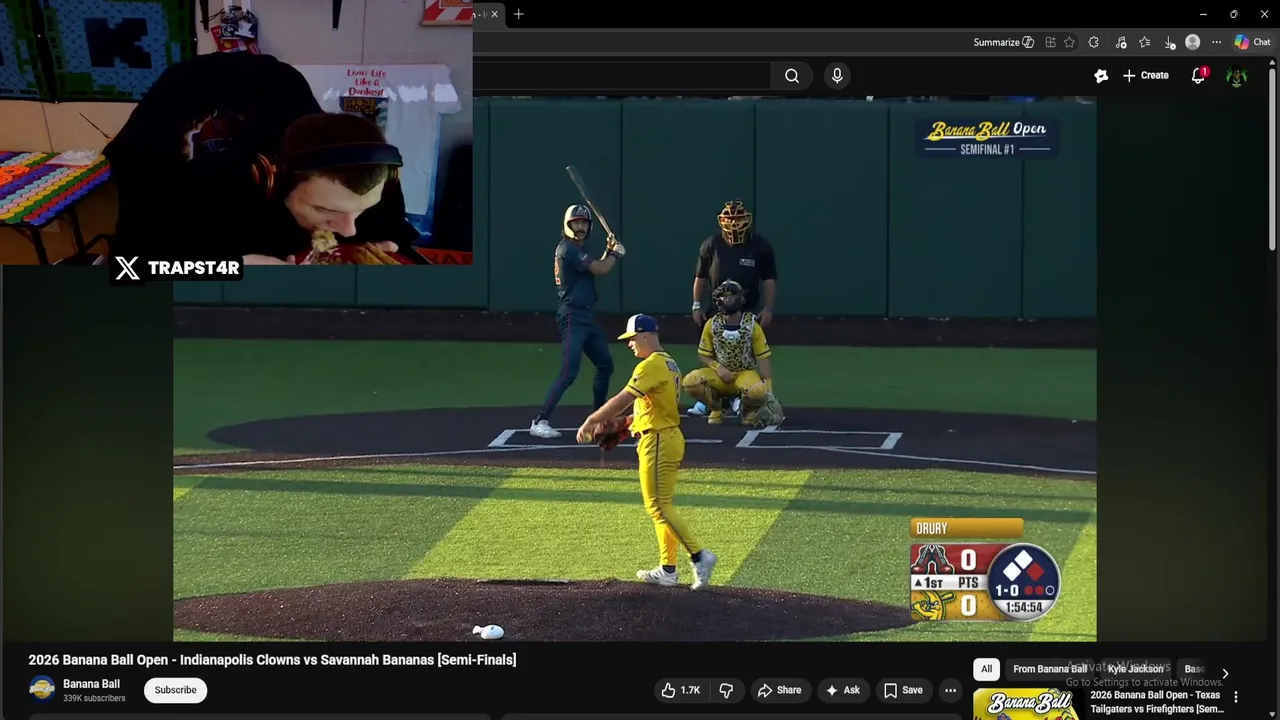Screen dimensions: 1280x720
Task: Click the Banana Ball Open Semifinal logo
Action: coord(986,137)
